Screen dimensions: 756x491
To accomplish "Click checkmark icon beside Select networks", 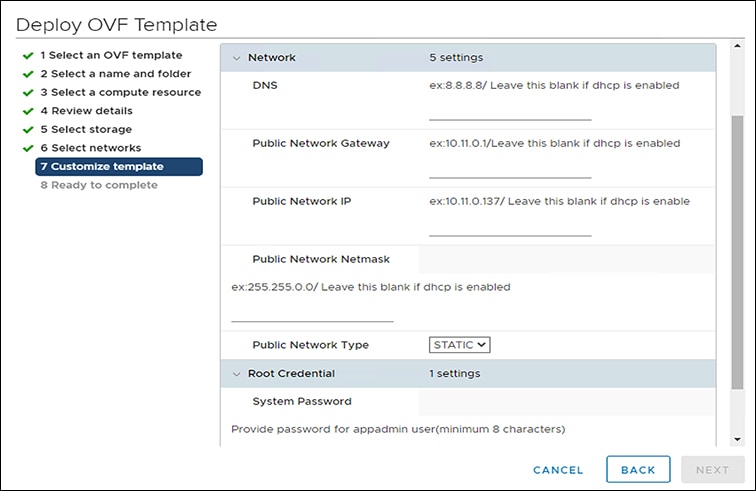I will pyautogui.click(x=27, y=148).
